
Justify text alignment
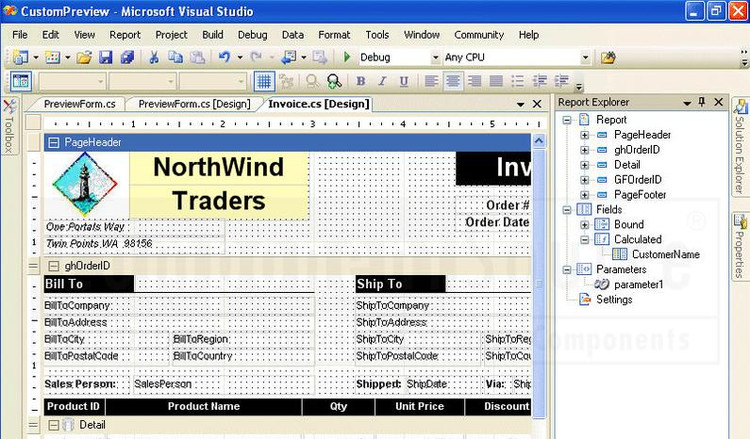coord(496,81)
